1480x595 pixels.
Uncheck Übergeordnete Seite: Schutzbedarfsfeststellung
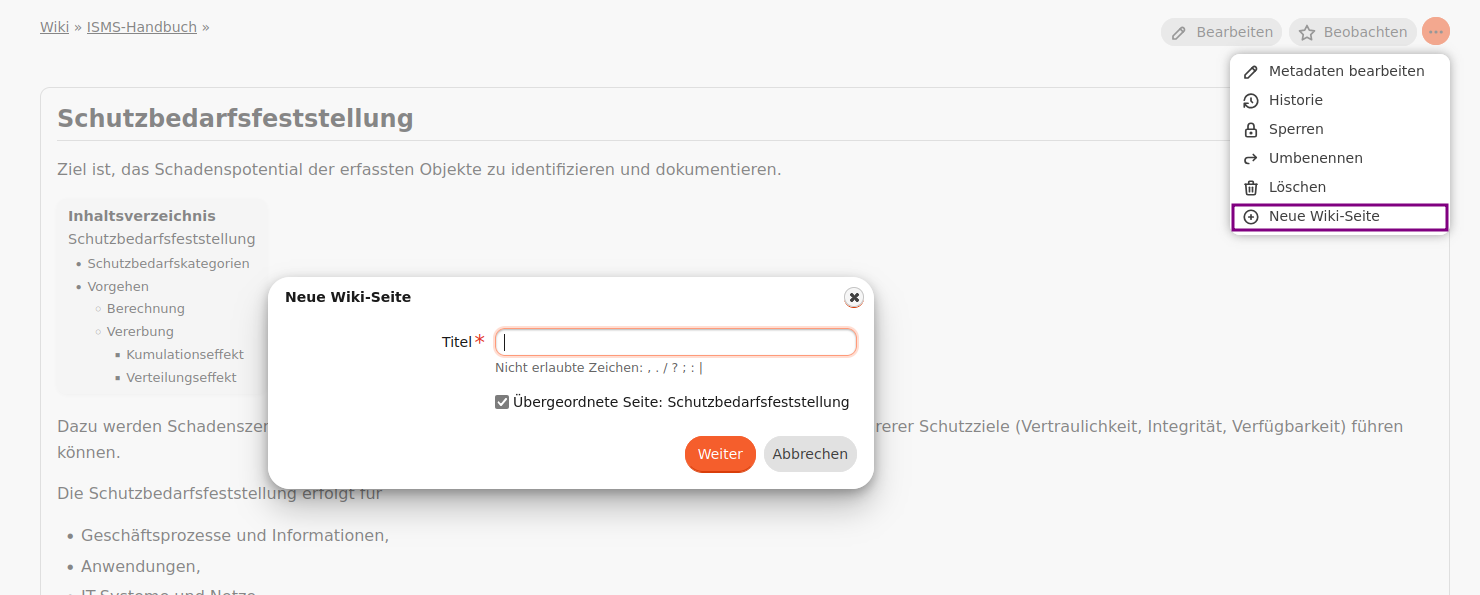[501, 401]
